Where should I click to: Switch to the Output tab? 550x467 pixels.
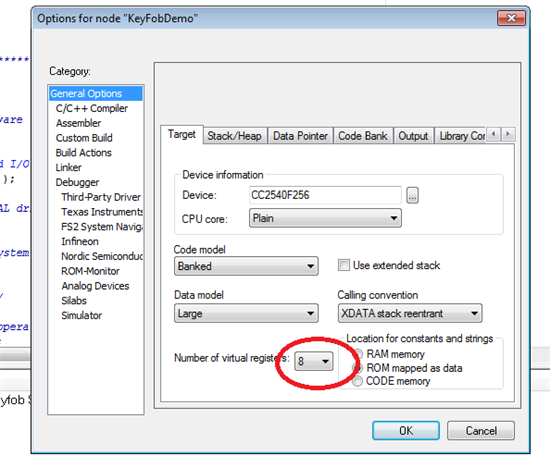(413, 136)
